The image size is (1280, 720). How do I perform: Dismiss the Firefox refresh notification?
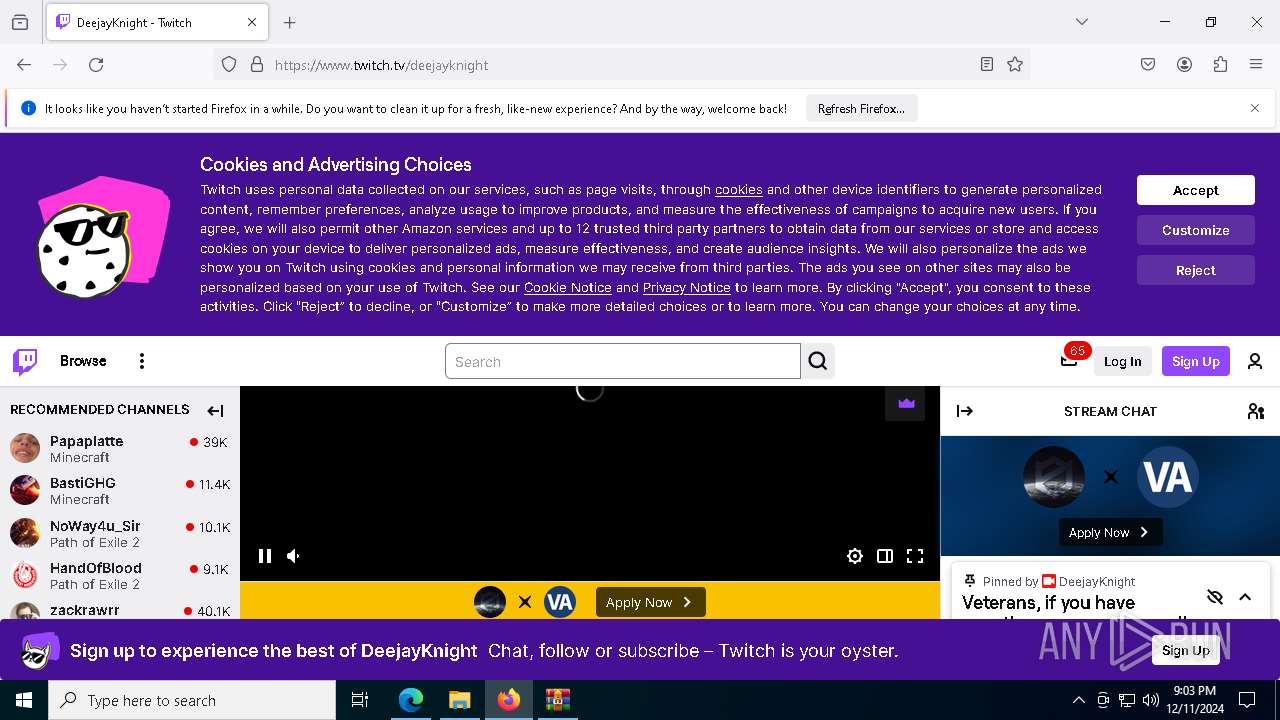(x=1255, y=108)
